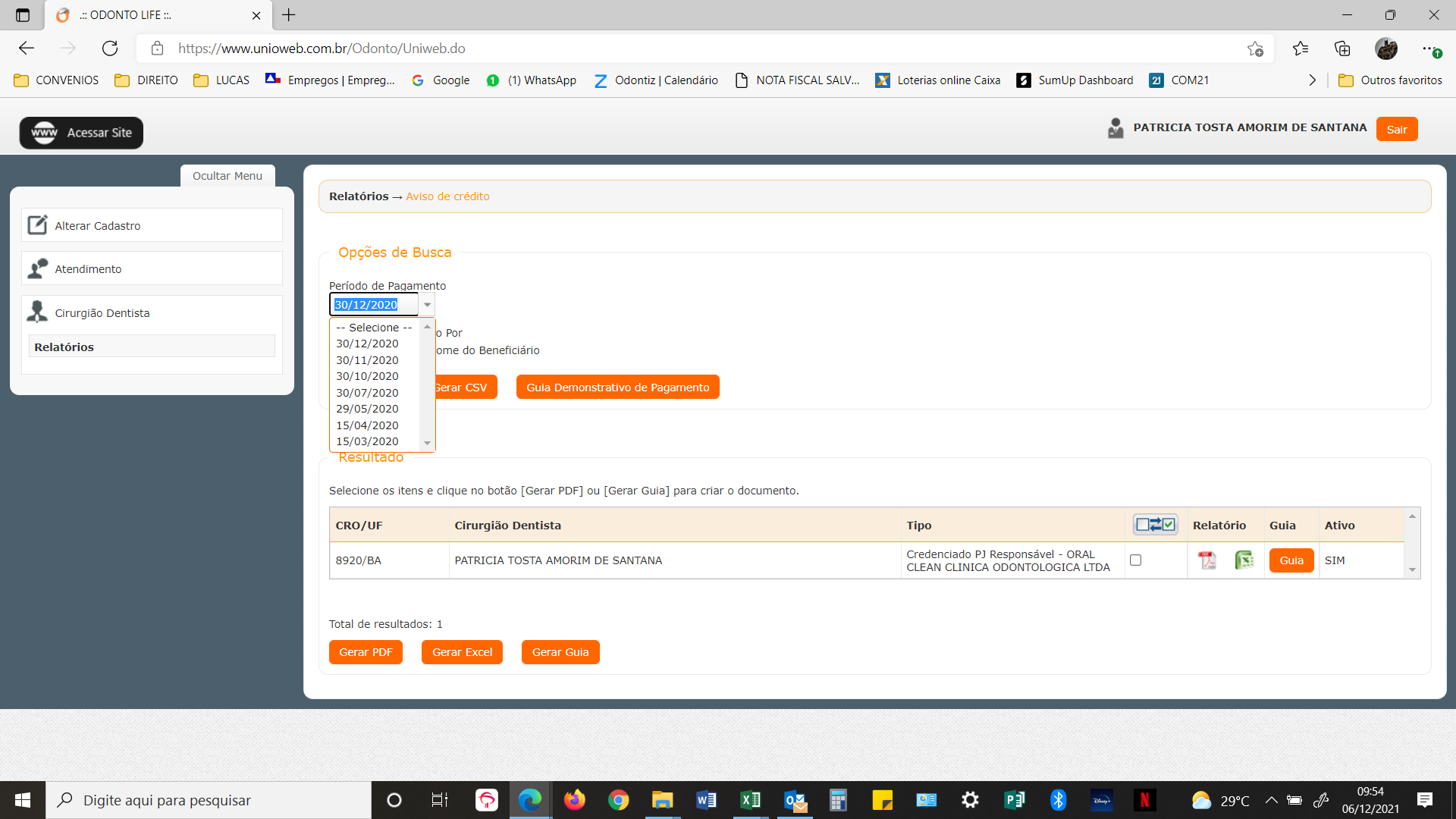1456x819 pixels.
Task: Check the checkbox in Patricia Tosta's row
Action: tap(1135, 560)
